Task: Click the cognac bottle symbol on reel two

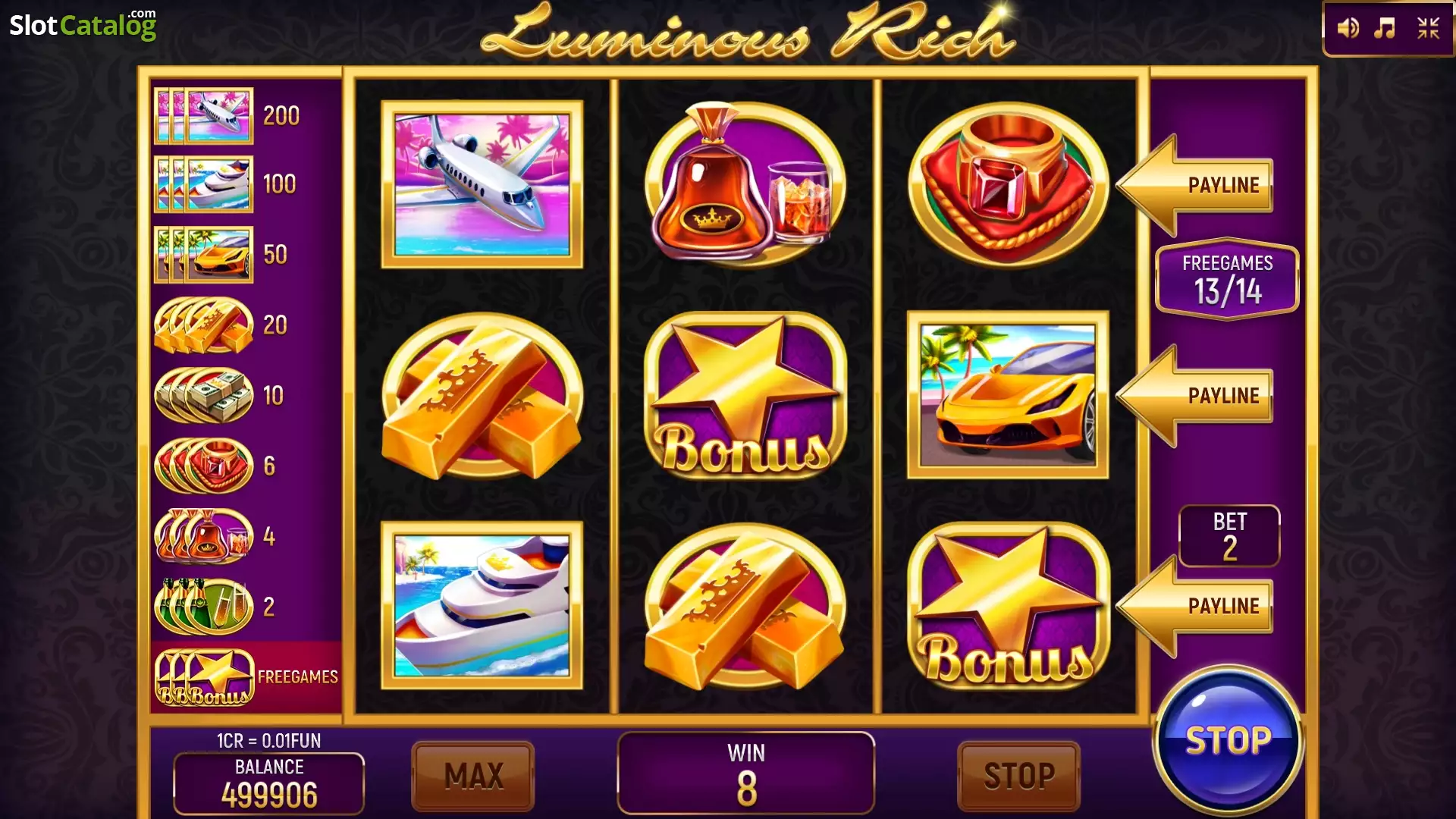Action: pyautogui.click(x=745, y=184)
